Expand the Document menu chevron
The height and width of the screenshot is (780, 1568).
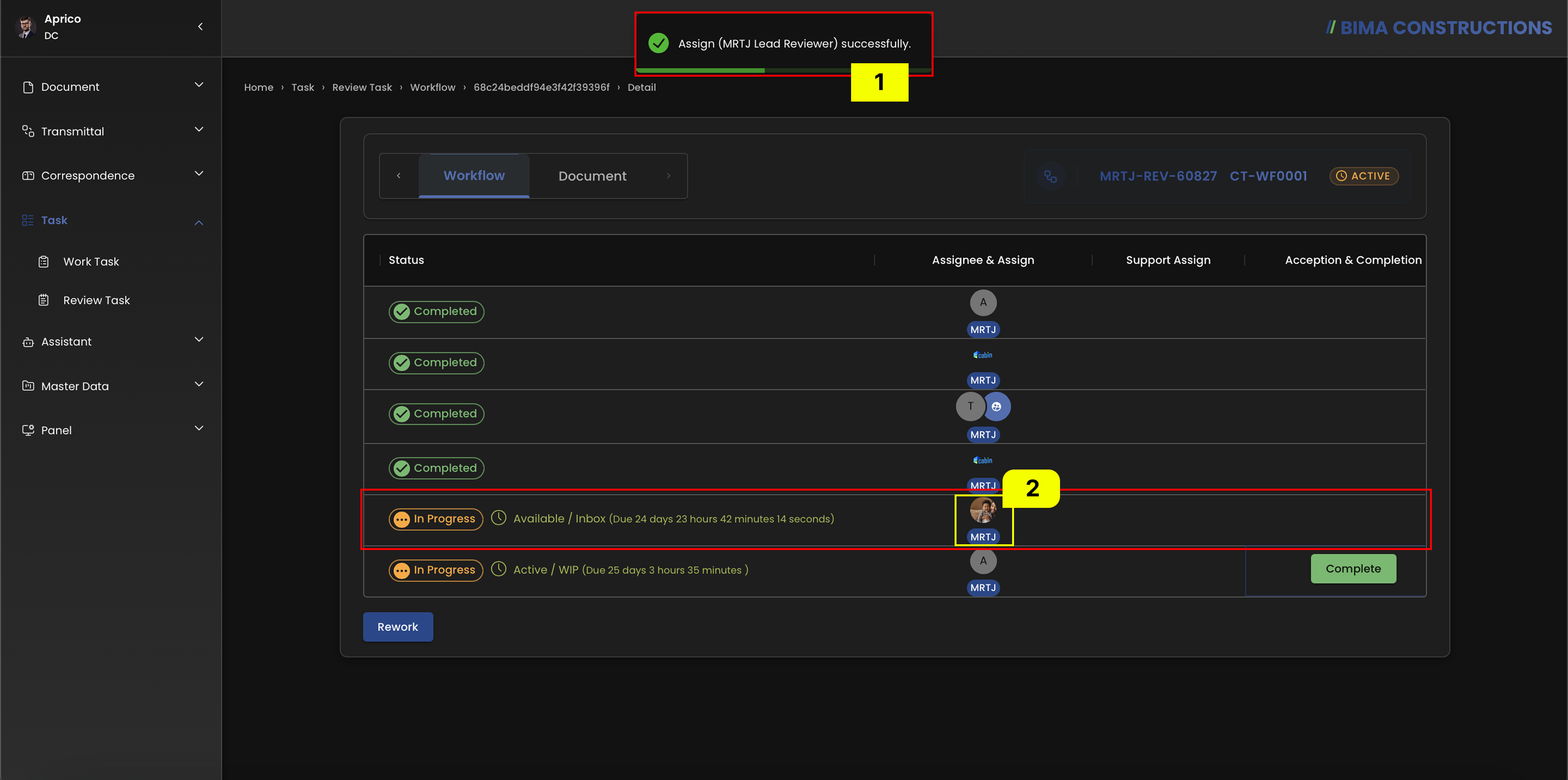(199, 85)
